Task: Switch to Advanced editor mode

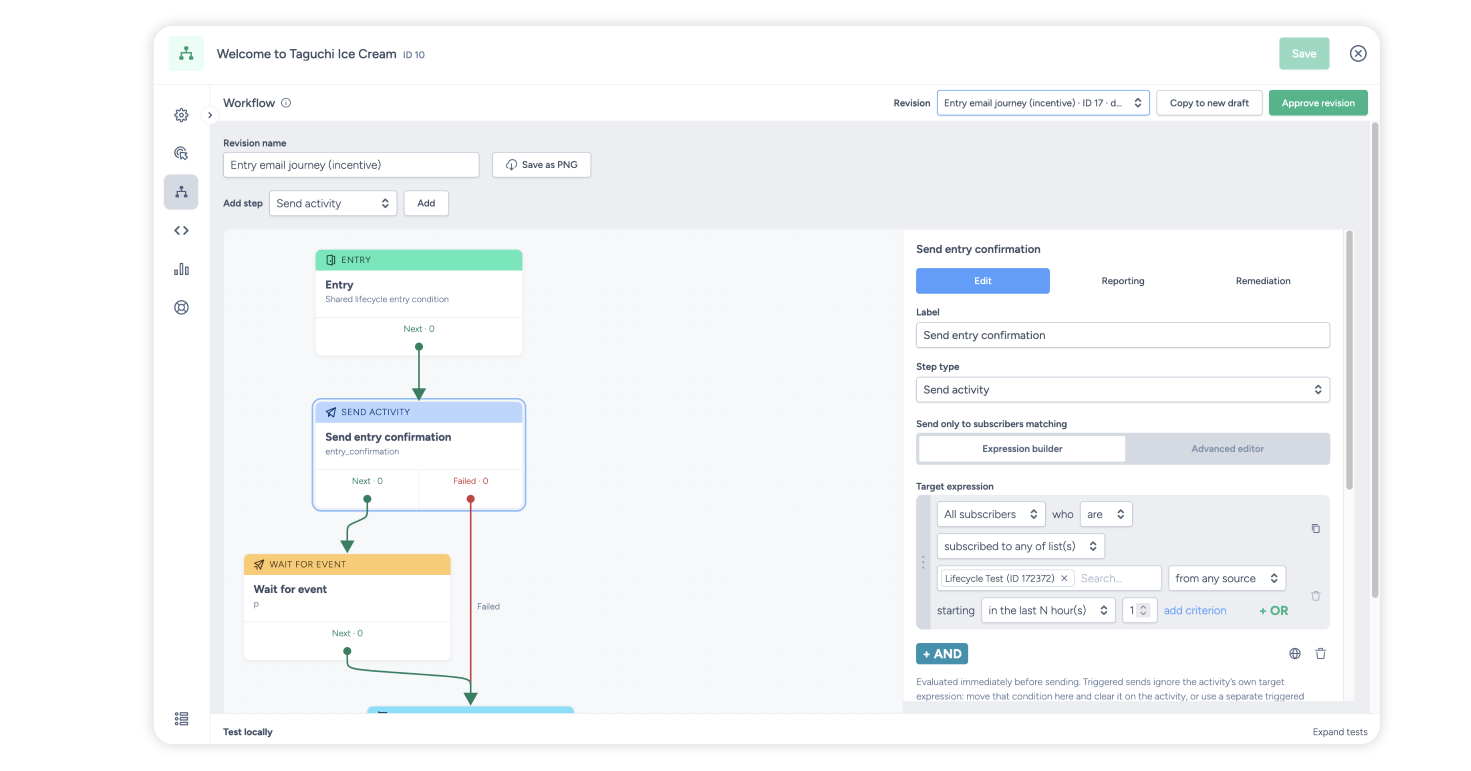Action: [x=1227, y=449]
